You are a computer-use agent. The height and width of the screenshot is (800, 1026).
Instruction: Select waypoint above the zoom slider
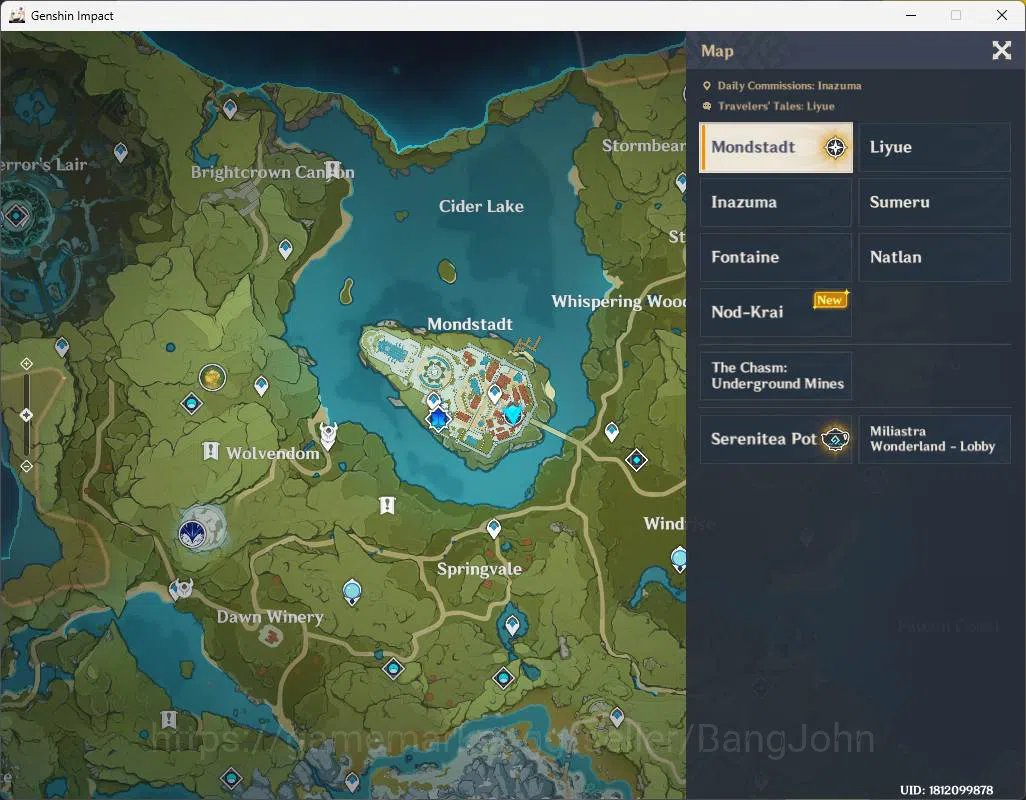tap(62, 346)
